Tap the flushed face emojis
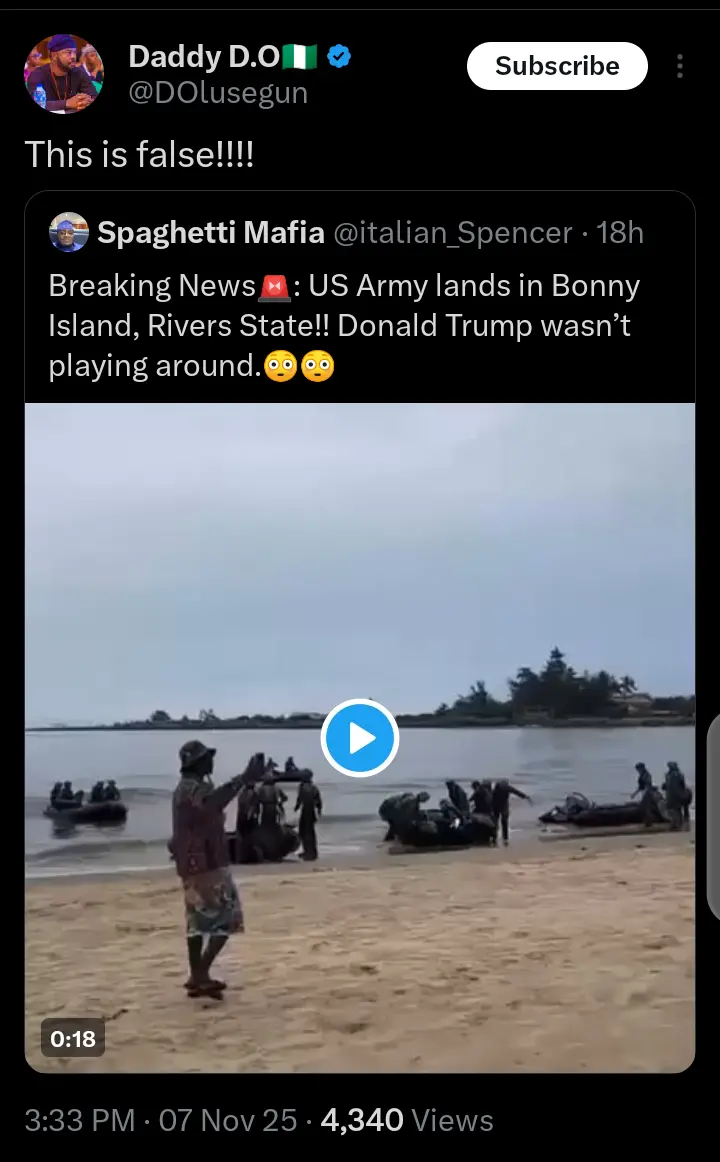The height and width of the screenshot is (1162, 720). [x=299, y=366]
